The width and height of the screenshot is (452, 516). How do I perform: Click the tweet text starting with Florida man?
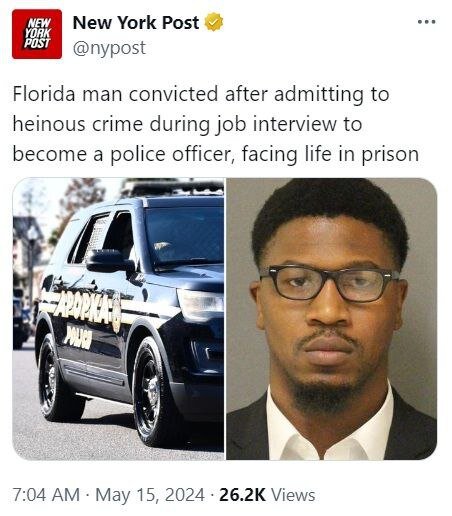(x=216, y=124)
